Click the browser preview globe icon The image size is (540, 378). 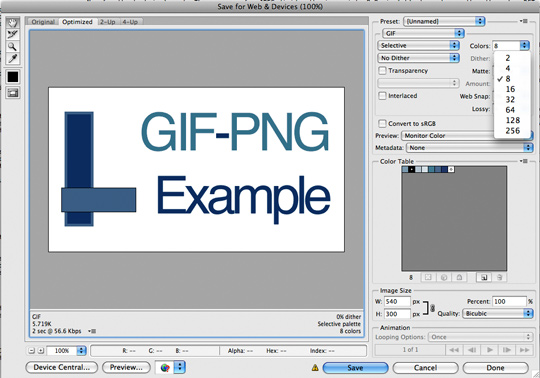coord(165,367)
